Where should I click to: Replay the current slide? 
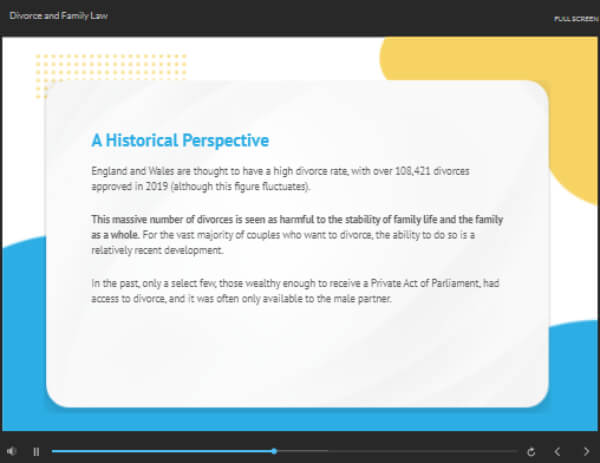(x=530, y=451)
